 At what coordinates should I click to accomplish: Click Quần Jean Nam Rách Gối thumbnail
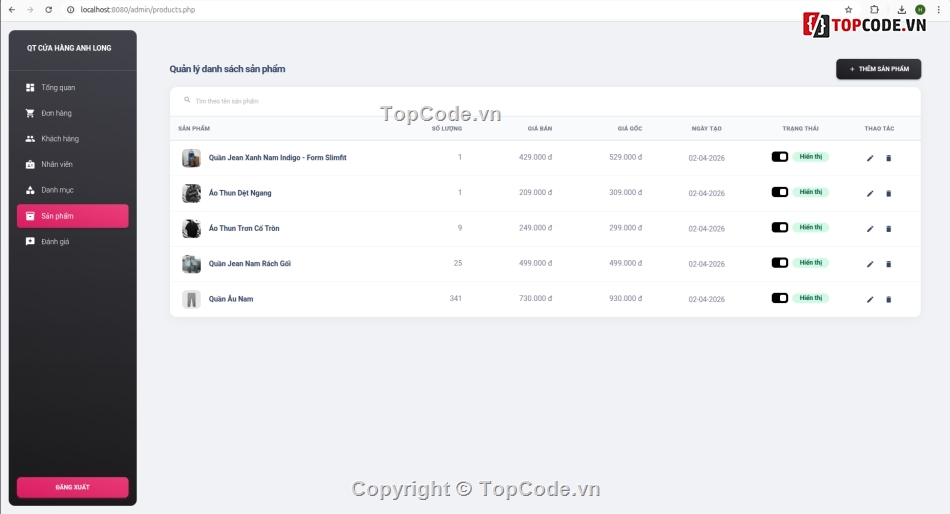tap(191, 264)
